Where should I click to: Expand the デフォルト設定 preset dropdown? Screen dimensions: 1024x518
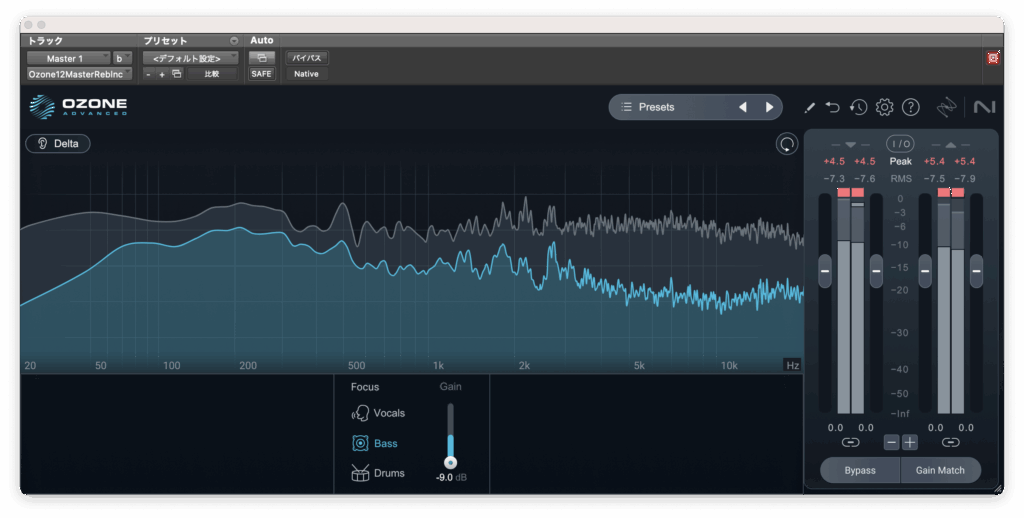click(x=190, y=58)
